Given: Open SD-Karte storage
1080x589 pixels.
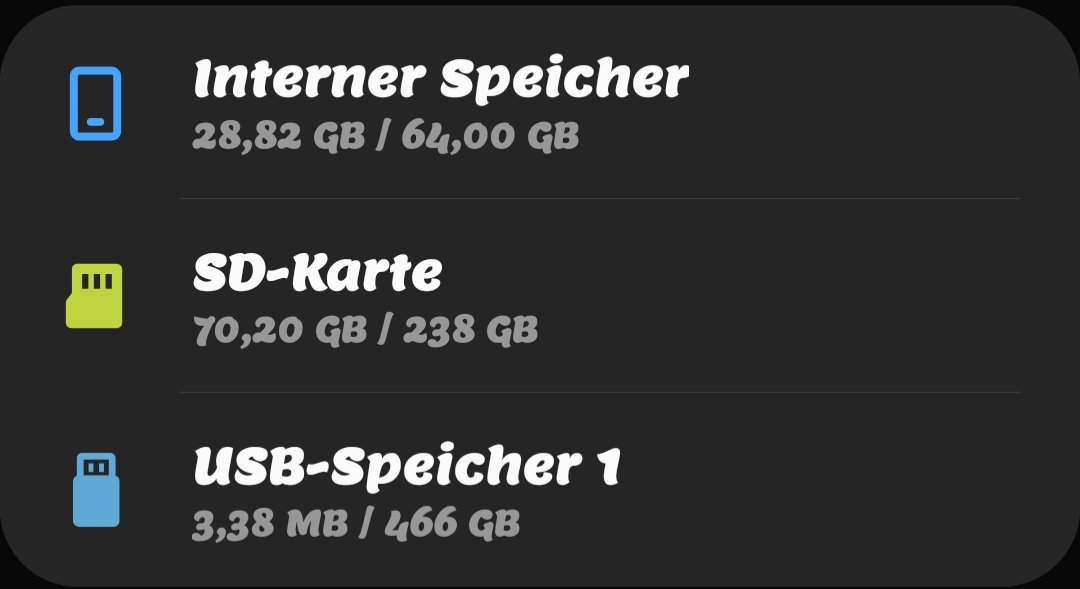Looking at the screenshot, I should click(x=540, y=296).
